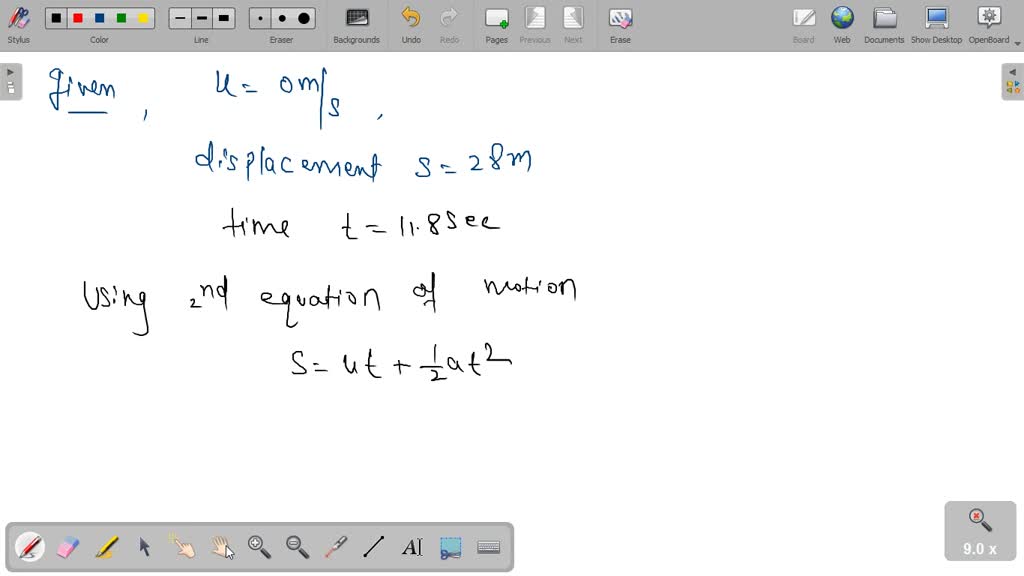
Task: Select the red drawing color
Action: coord(76,17)
